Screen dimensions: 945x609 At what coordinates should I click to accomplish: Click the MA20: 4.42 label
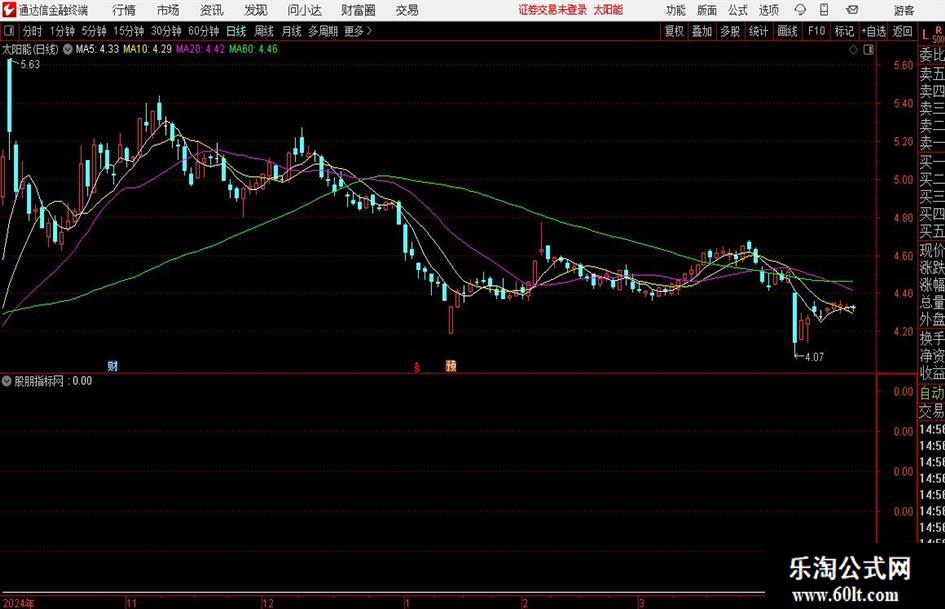(200, 49)
